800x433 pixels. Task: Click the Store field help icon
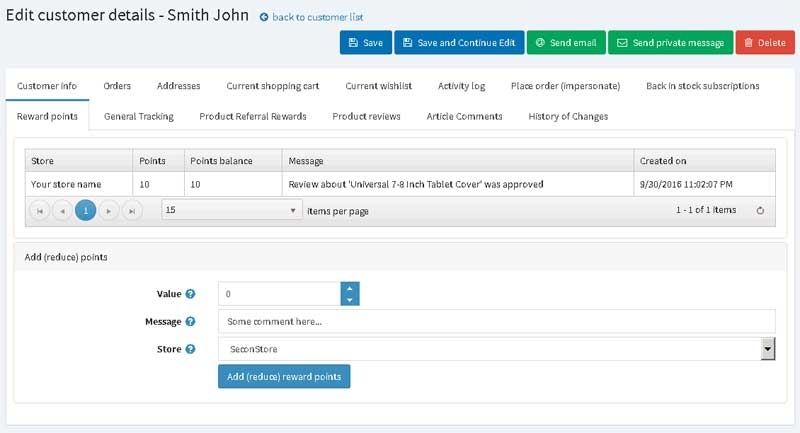point(190,349)
